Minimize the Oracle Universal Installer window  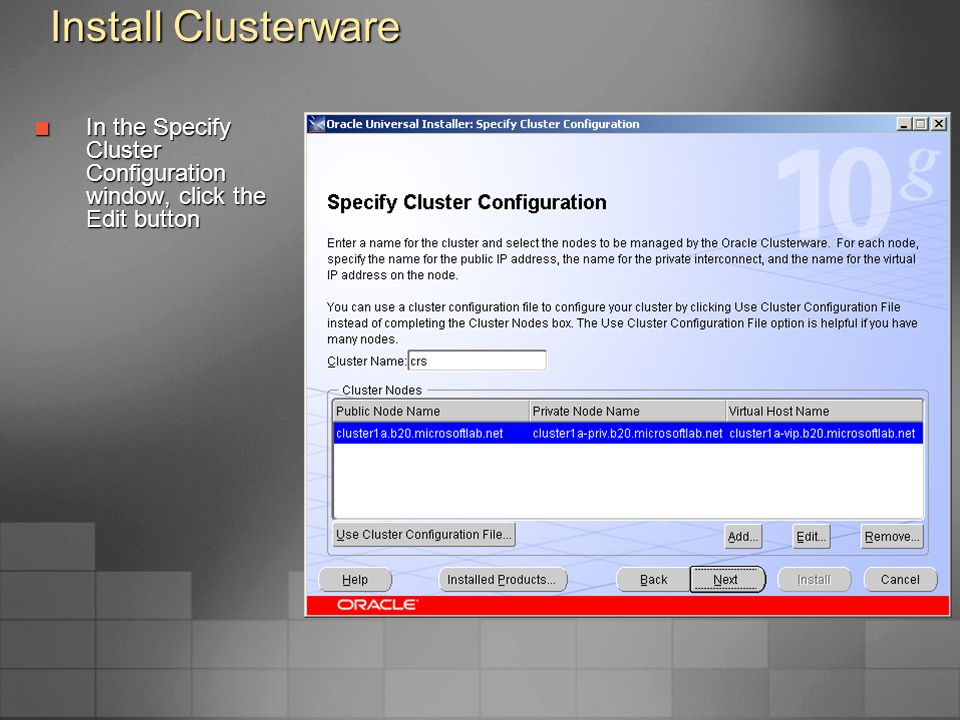pyautogui.click(x=904, y=124)
